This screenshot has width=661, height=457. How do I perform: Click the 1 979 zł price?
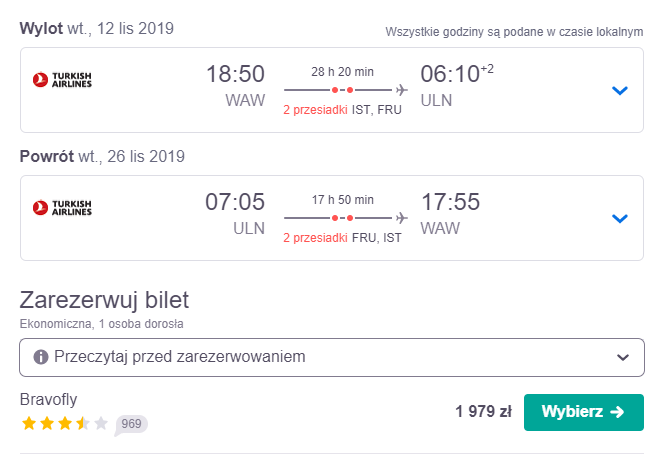click(x=484, y=411)
